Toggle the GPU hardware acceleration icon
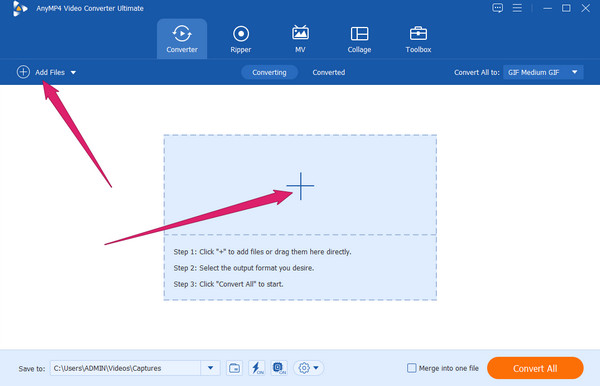 [279, 368]
